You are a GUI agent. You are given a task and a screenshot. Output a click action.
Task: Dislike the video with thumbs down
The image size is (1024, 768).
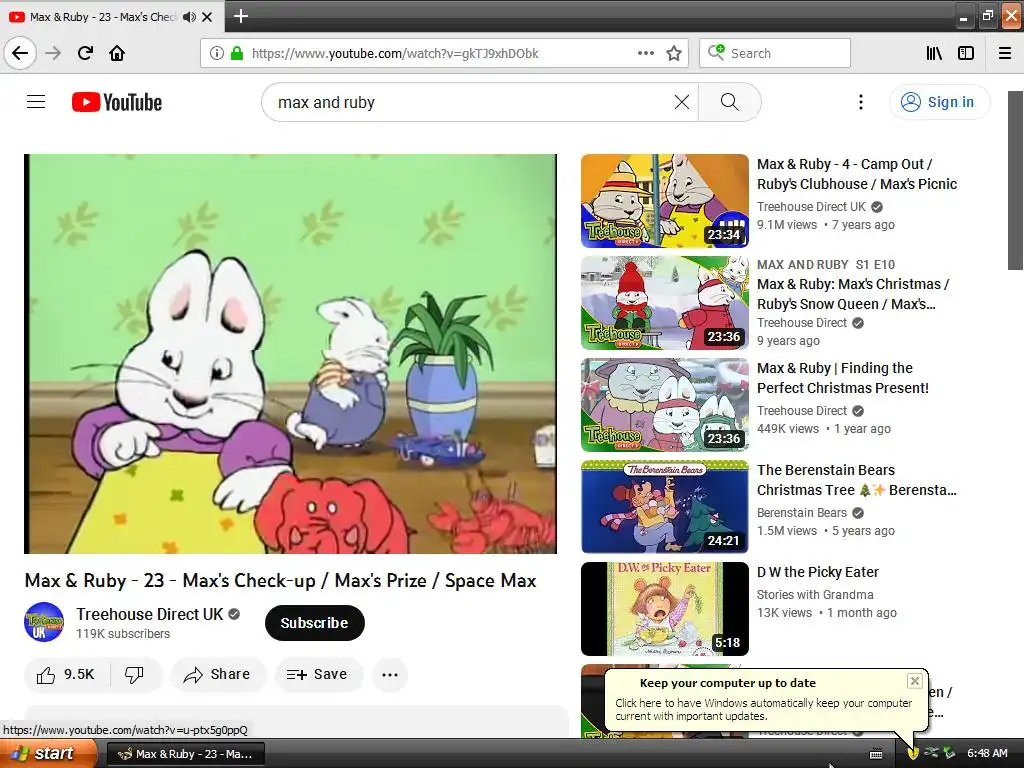[x=135, y=674]
